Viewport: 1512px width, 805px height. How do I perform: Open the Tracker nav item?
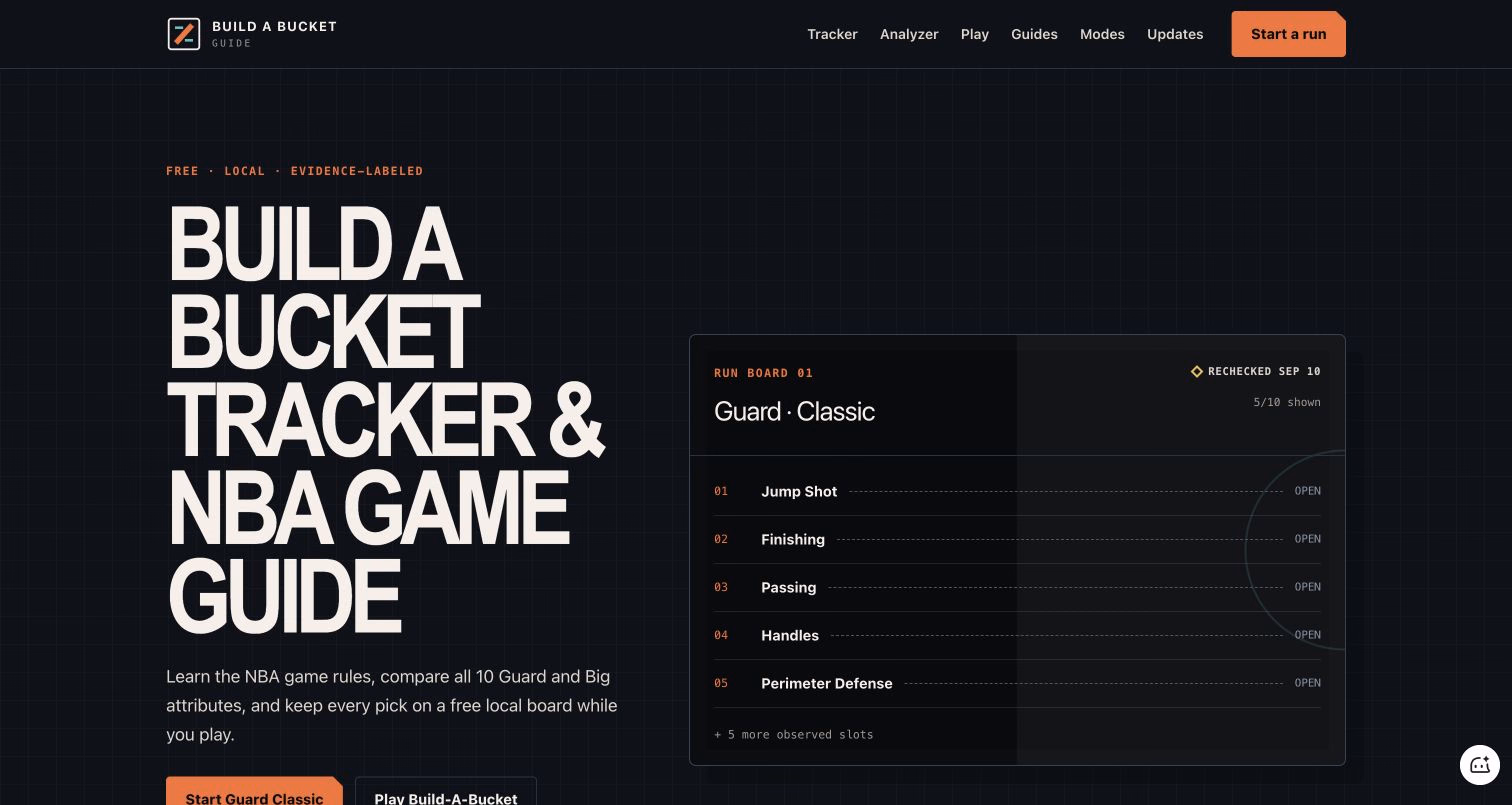832,34
